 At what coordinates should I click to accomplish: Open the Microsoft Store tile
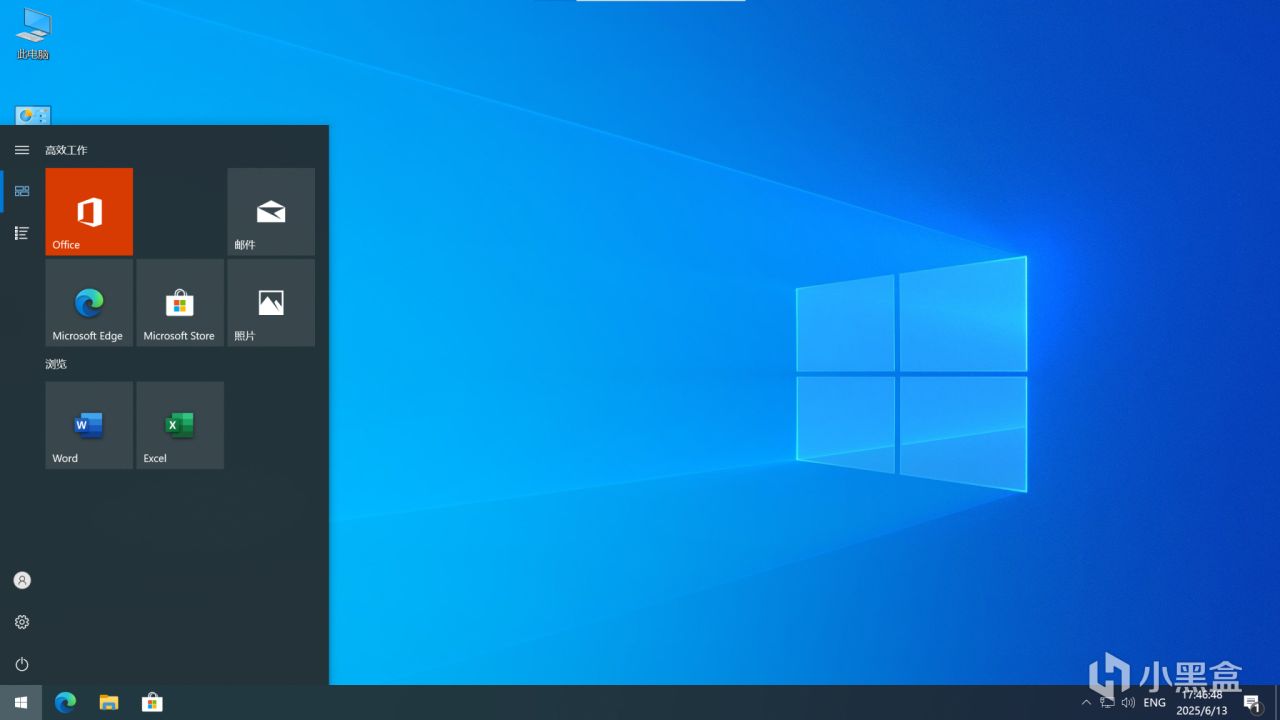point(180,303)
